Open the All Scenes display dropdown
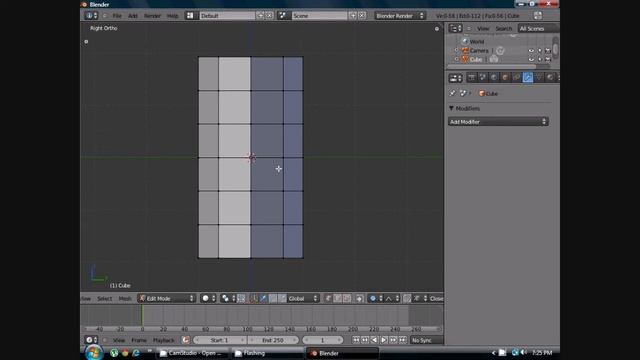 click(538, 29)
